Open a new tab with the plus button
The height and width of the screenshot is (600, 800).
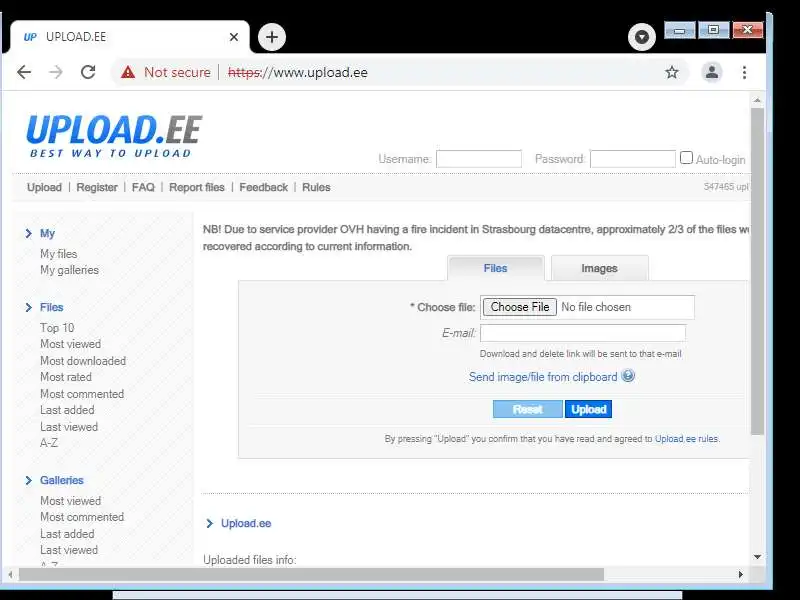pos(272,37)
